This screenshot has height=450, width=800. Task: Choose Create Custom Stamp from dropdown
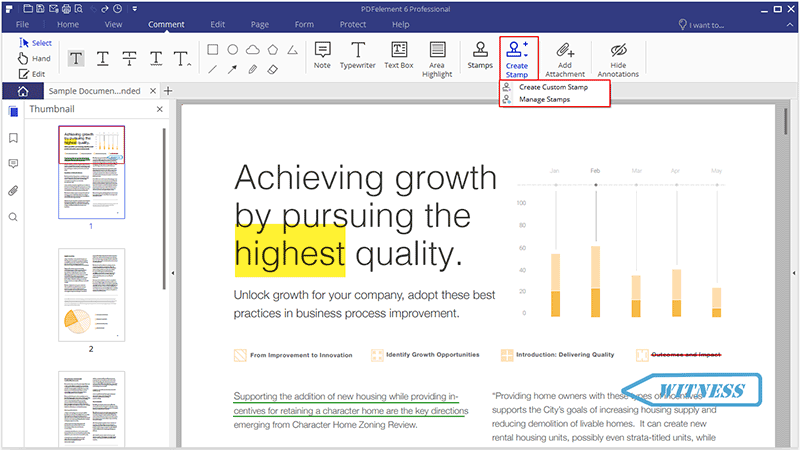click(x=555, y=87)
